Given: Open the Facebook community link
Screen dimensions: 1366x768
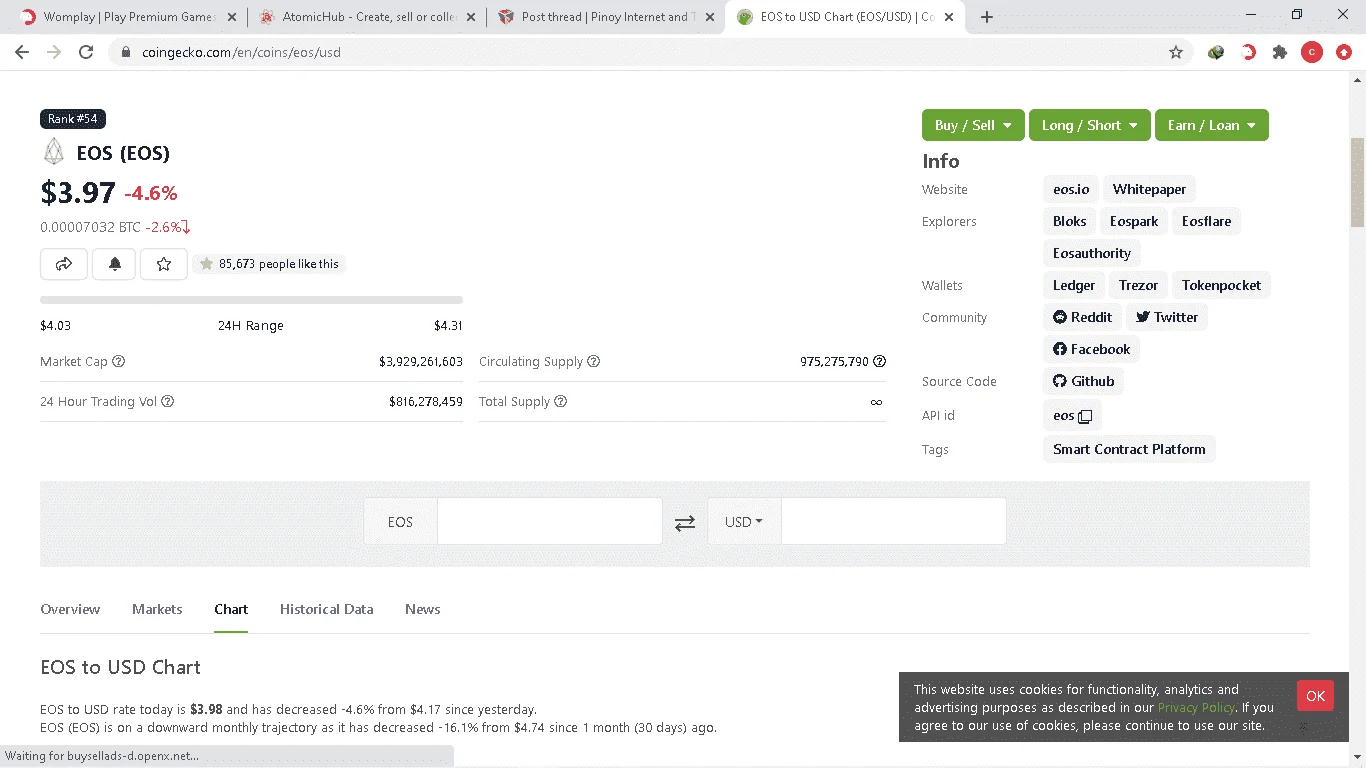Looking at the screenshot, I should point(1091,349).
